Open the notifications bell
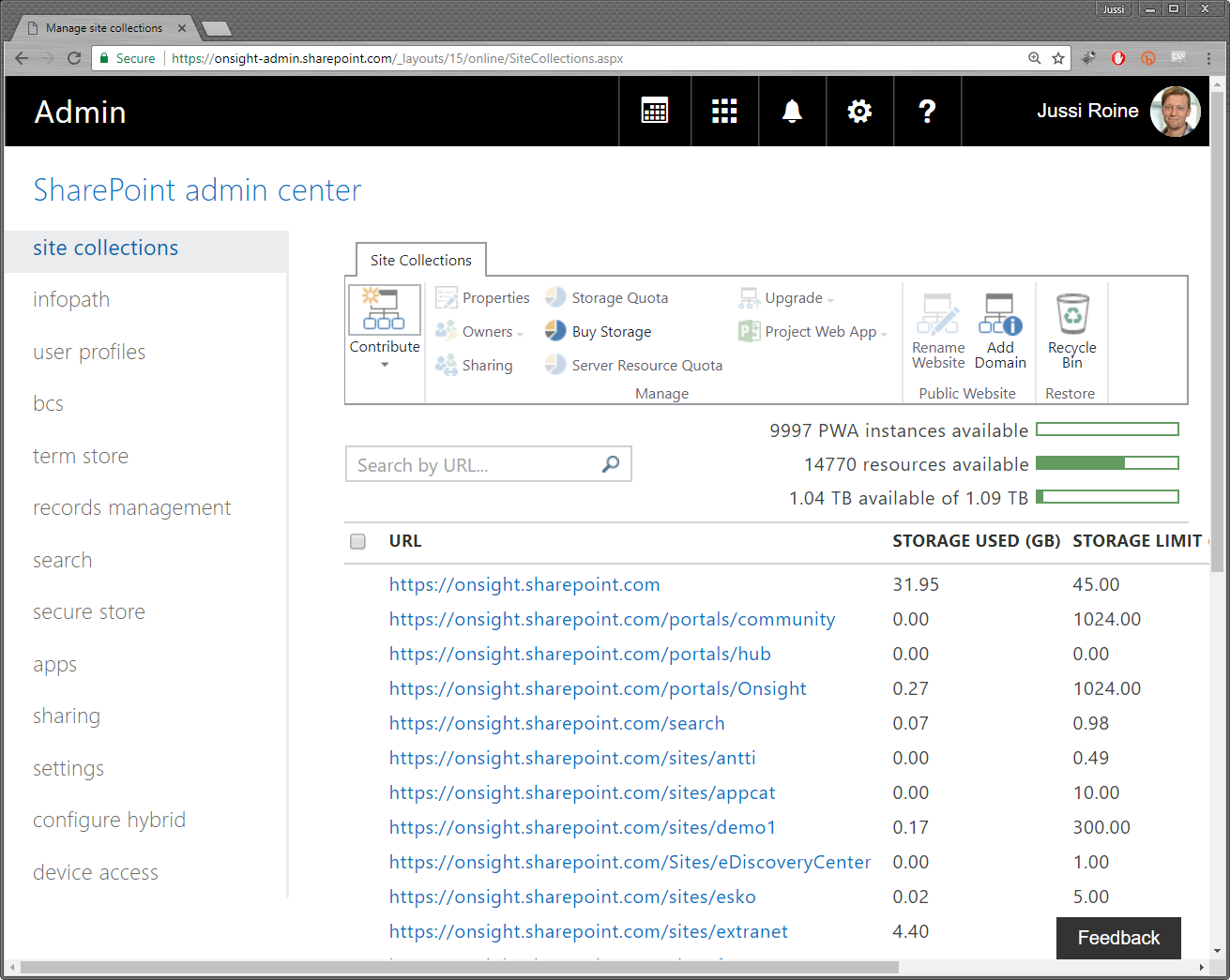1230x980 pixels. point(792,112)
